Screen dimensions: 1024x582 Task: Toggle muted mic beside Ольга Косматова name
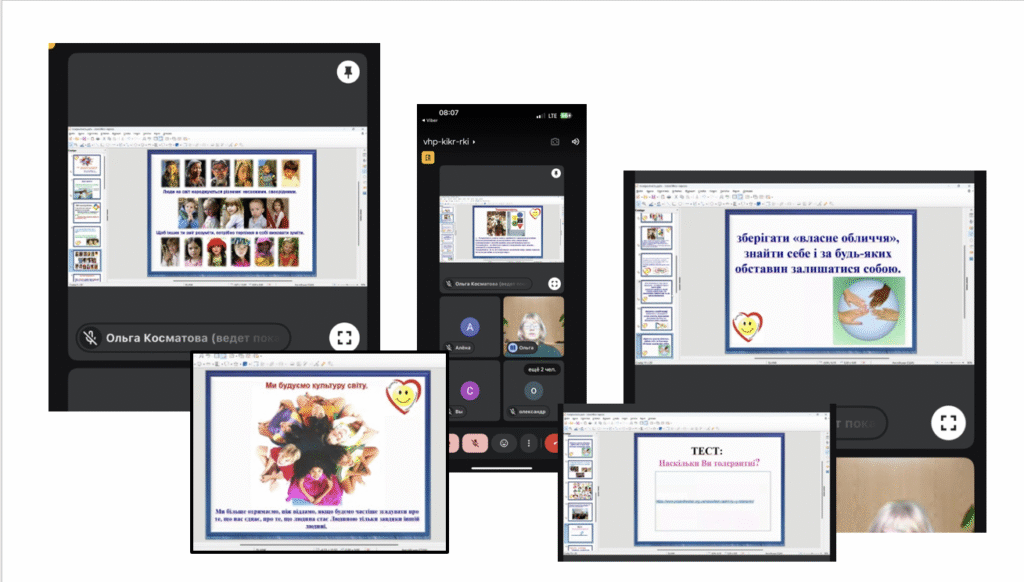coord(90,338)
